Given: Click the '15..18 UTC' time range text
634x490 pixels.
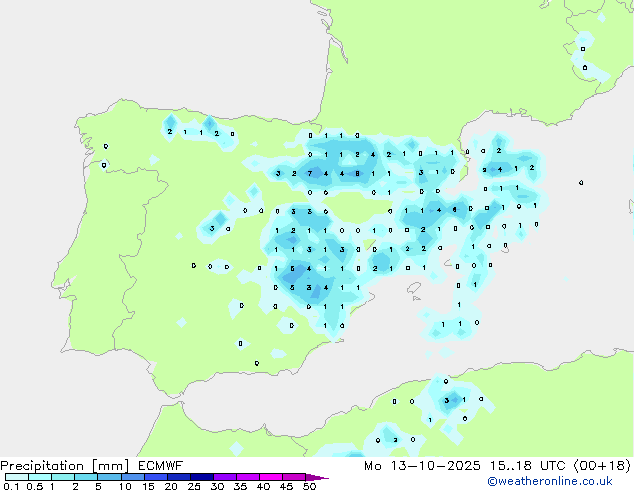Looking at the screenshot, I should coord(527,466).
